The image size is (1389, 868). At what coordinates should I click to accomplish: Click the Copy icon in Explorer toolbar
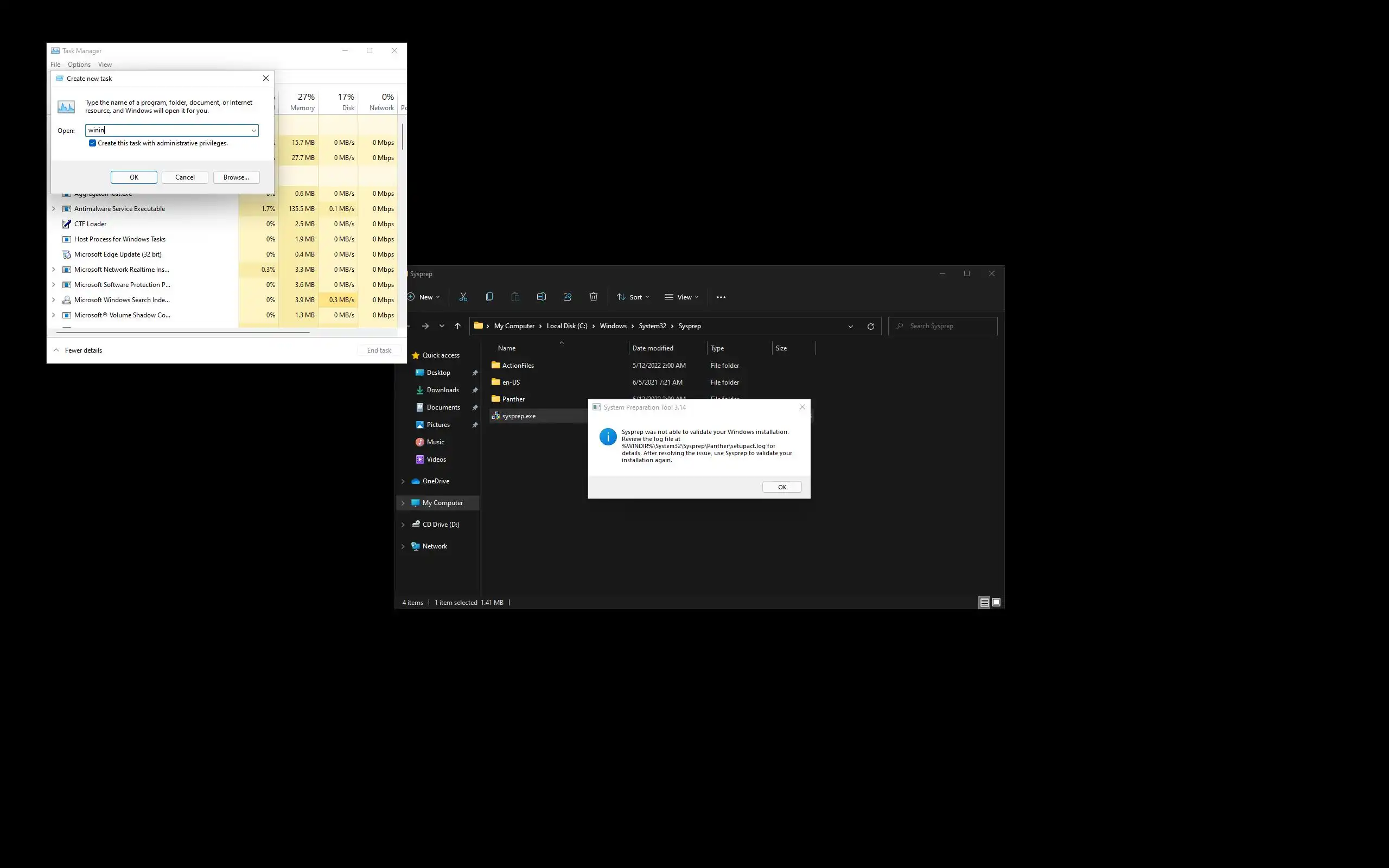pyautogui.click(x=489, y=297)
